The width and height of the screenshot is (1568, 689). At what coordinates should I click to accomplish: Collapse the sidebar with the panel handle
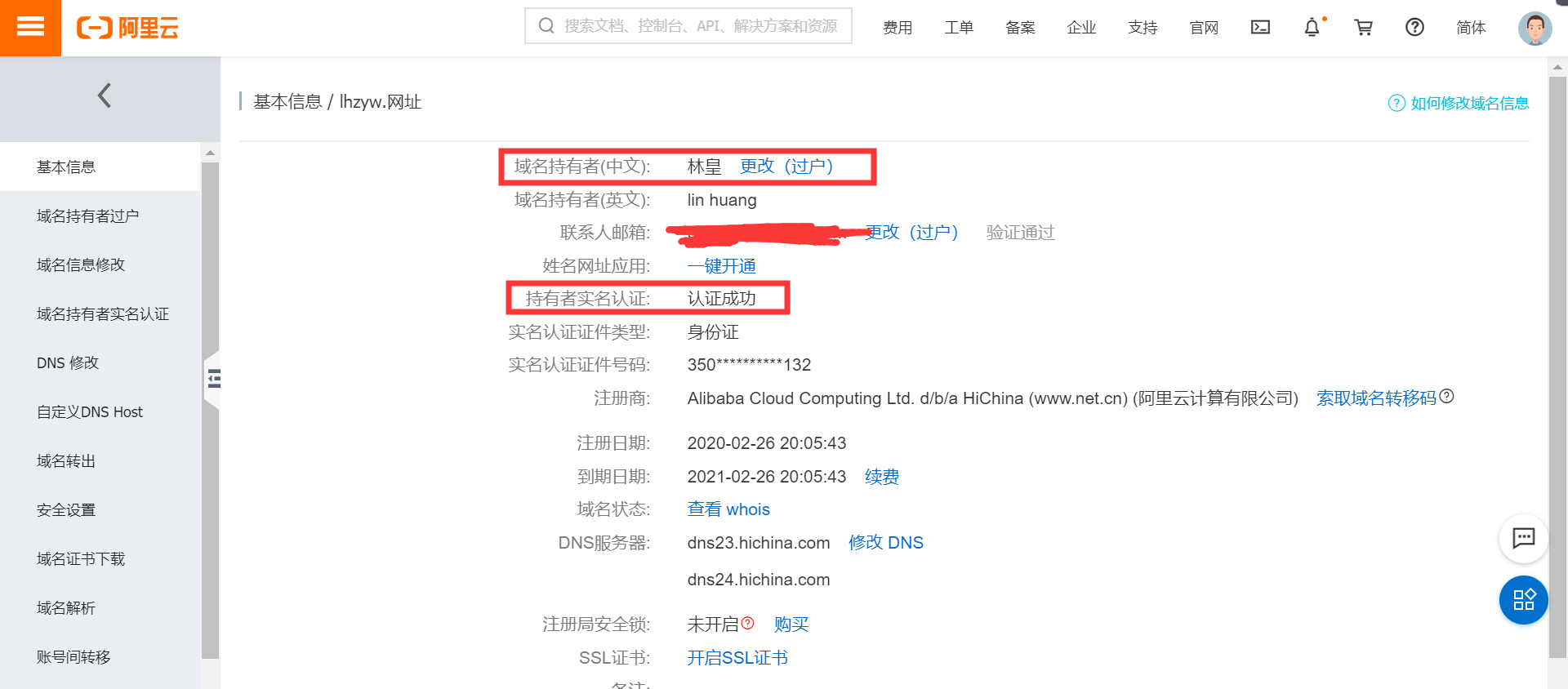coord(213,379)
